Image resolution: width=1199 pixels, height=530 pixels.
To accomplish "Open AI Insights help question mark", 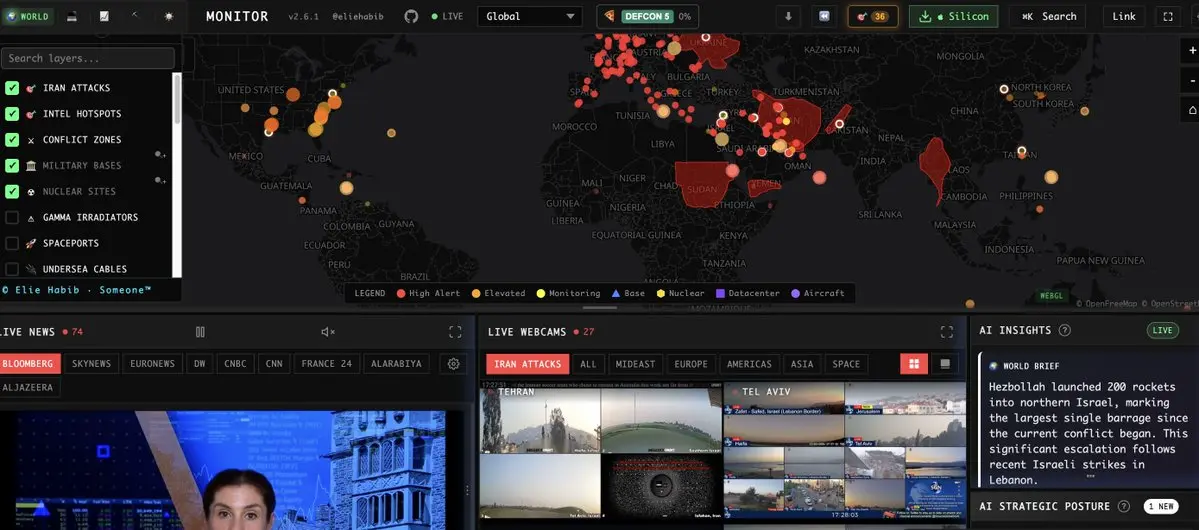I will pos(1064,330).
